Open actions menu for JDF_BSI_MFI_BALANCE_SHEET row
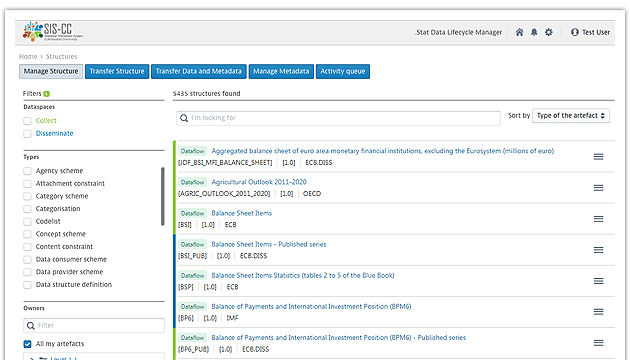 click(x=598, y=157)
